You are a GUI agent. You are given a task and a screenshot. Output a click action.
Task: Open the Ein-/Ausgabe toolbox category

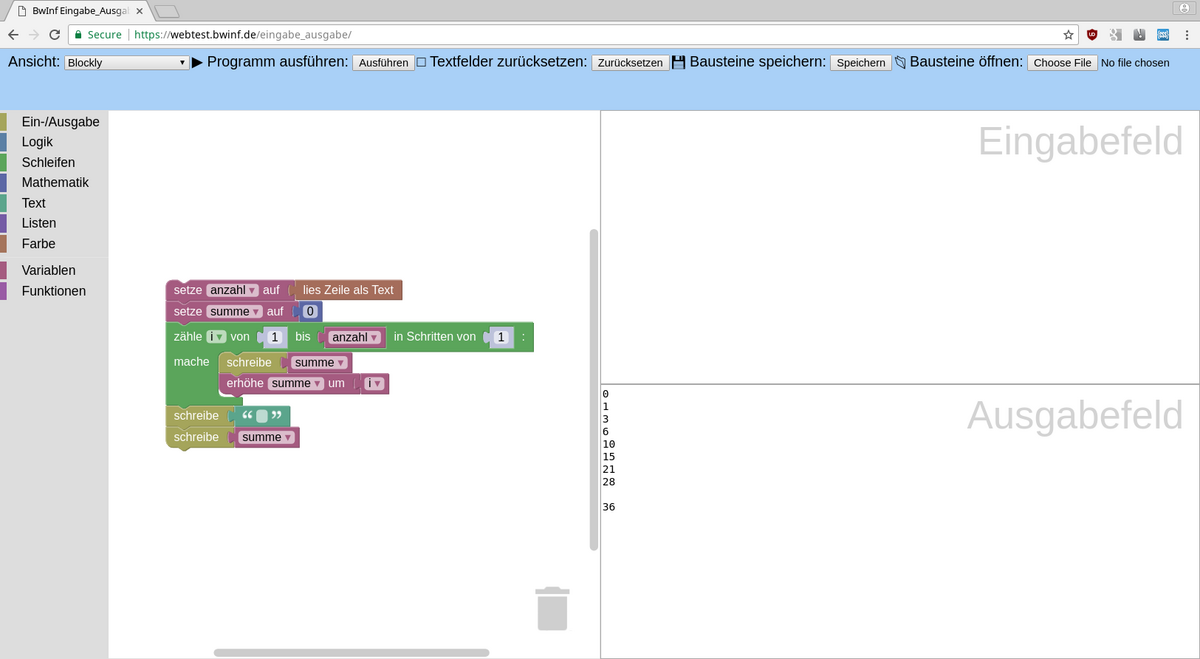60,122
